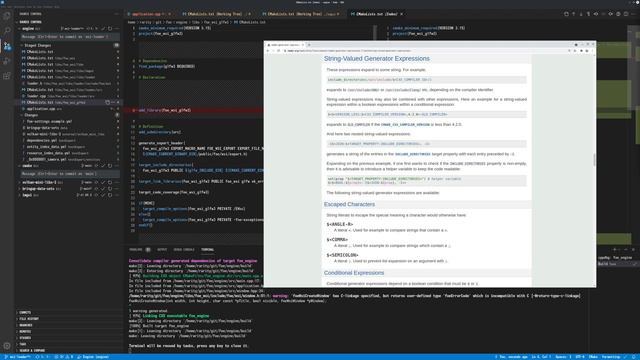Viewport: 640px width, 360px height.
Task: Refresh the engine repository
Action: pos(110,29)
